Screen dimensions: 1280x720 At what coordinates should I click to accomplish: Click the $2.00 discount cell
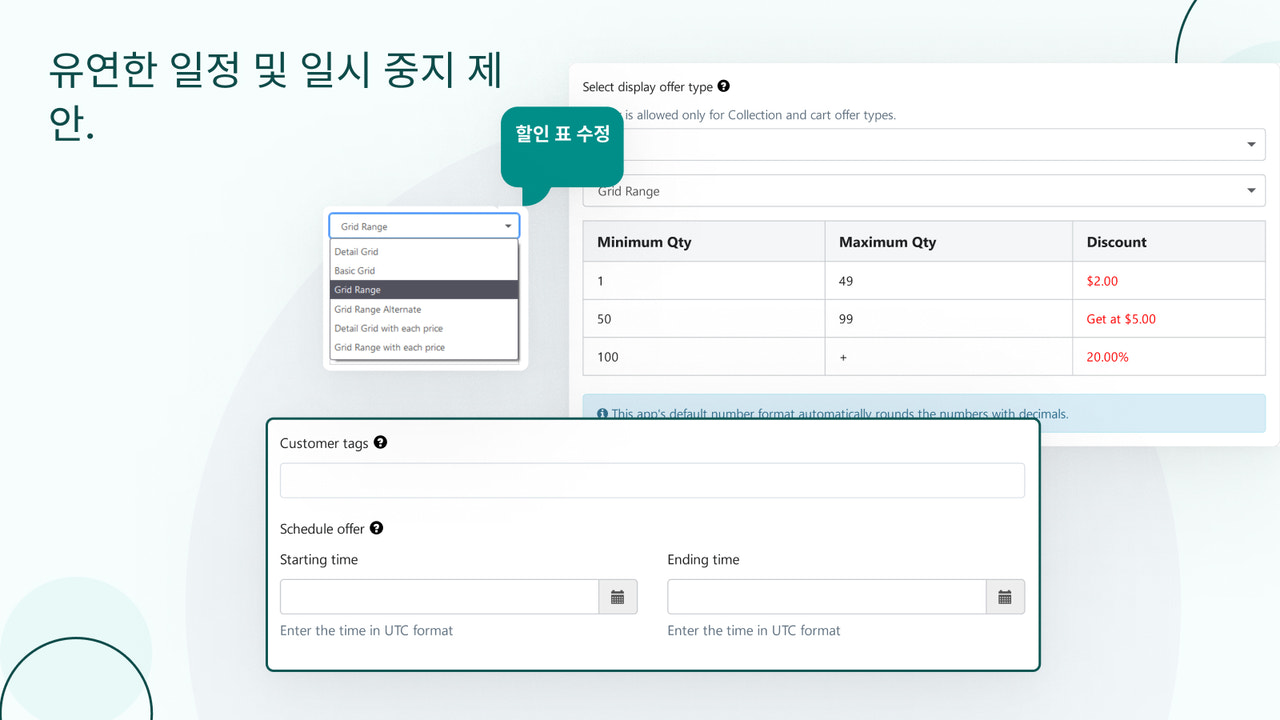[1169, 281]
